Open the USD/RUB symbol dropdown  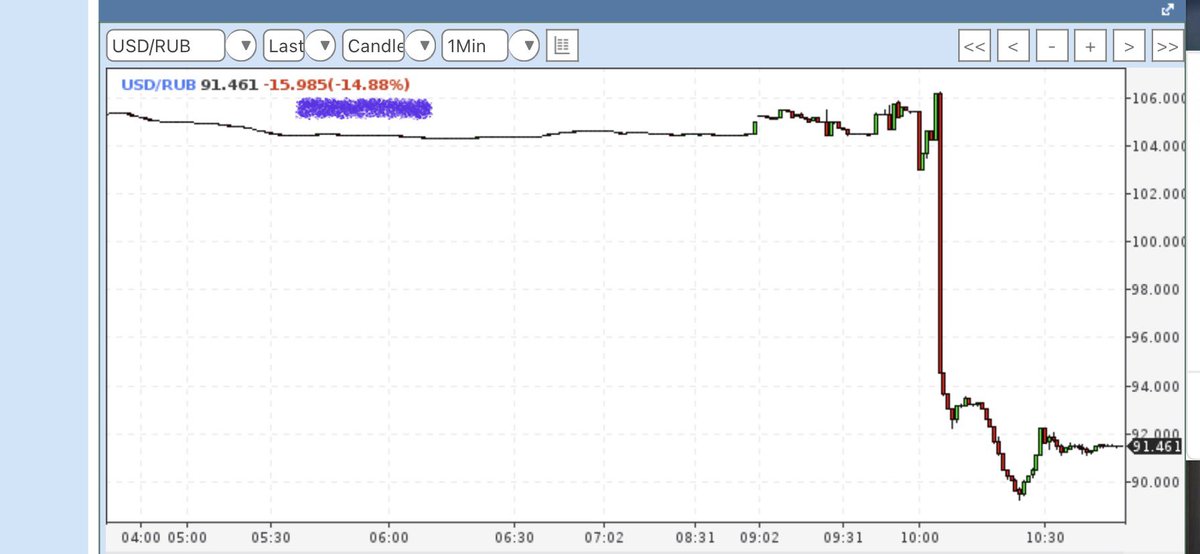tap(243, 46)
